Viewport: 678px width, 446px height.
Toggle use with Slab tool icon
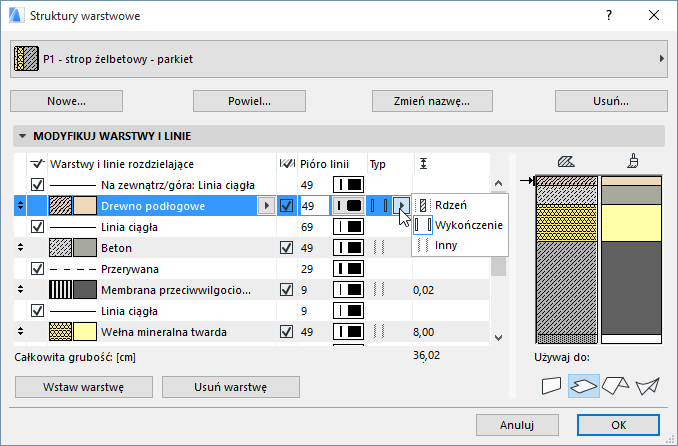pyautogui.click(x=584, y=385)
